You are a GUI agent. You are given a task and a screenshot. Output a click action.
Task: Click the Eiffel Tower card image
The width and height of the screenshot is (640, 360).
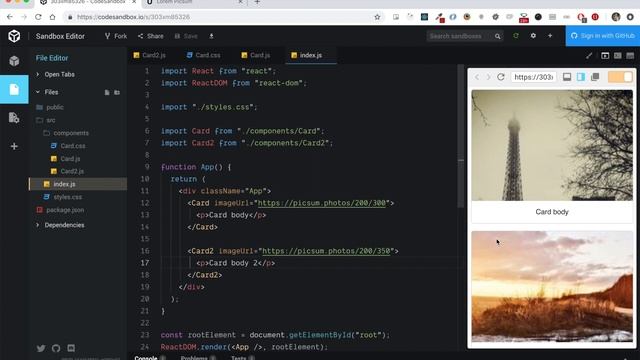pos(552,145)
